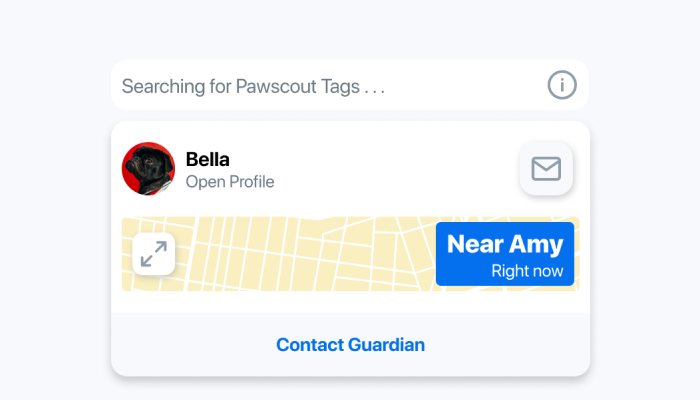Click the blue Near Amy badge
Screen dimensions: 700x400
(505, 254)
